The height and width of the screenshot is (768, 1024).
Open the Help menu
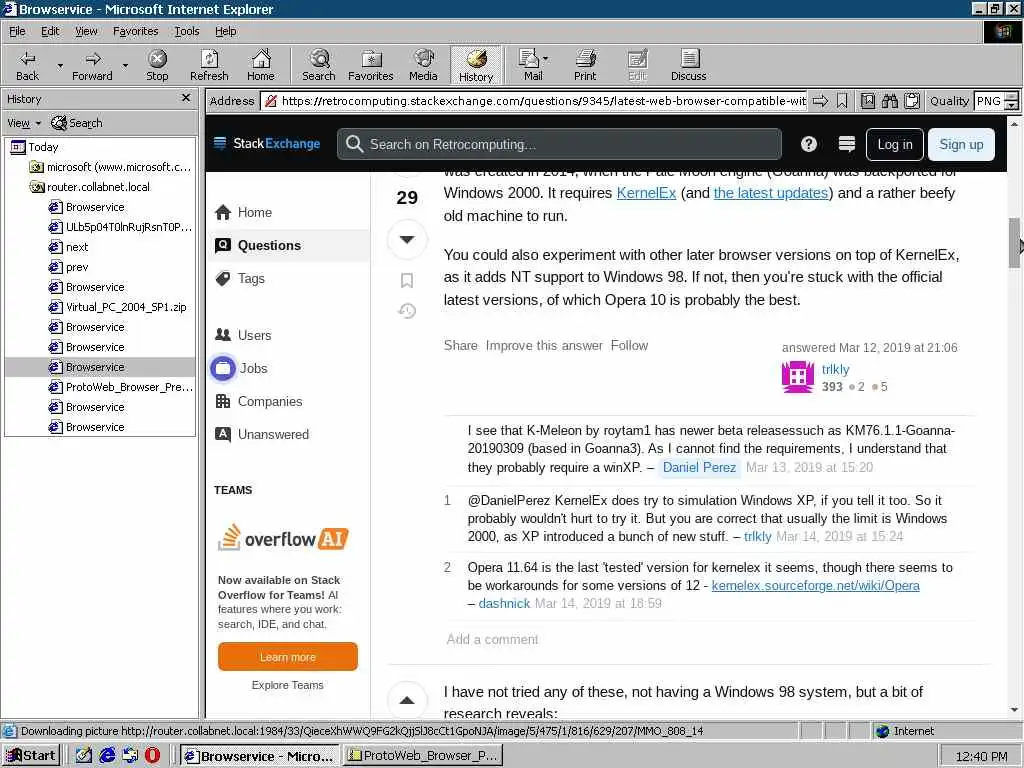coord(225,31)
